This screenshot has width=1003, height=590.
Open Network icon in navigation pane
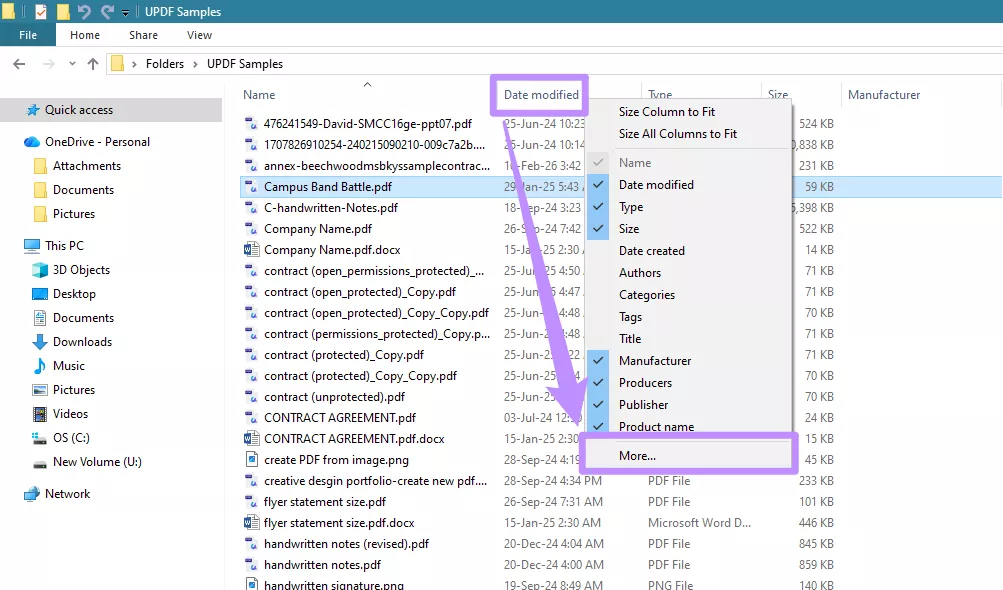32,494
